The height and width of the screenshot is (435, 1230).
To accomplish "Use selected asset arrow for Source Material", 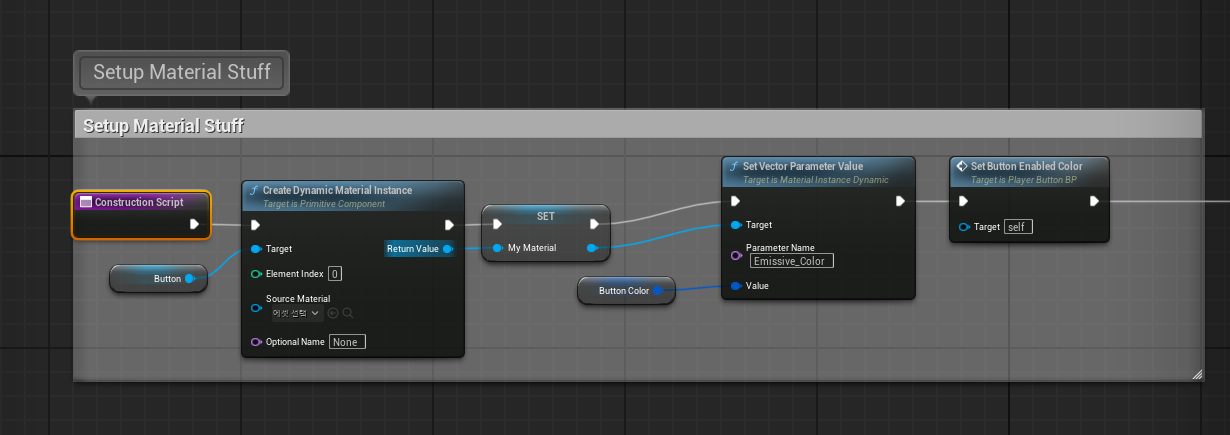I will tap(333, 313).
